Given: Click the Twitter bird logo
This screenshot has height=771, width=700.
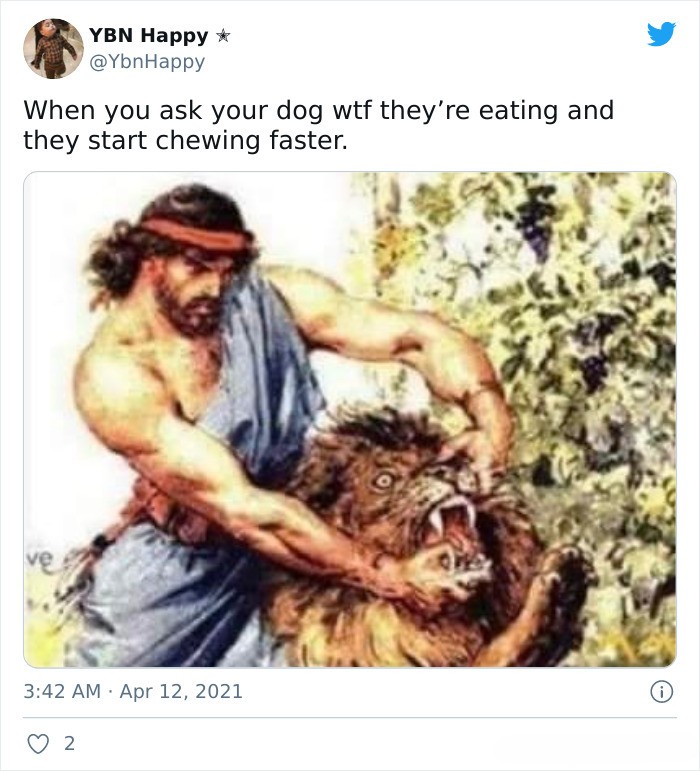Looking at the screenshot, I should pos(661,34).
